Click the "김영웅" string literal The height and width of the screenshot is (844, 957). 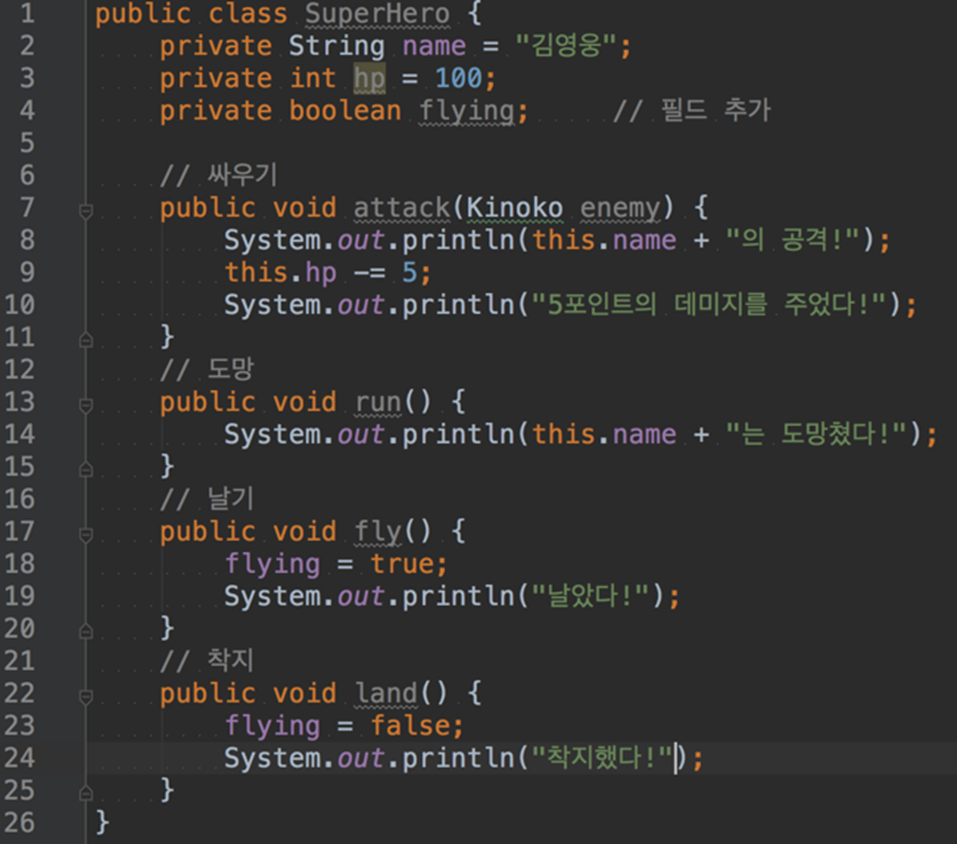click(x=566, y=46)
